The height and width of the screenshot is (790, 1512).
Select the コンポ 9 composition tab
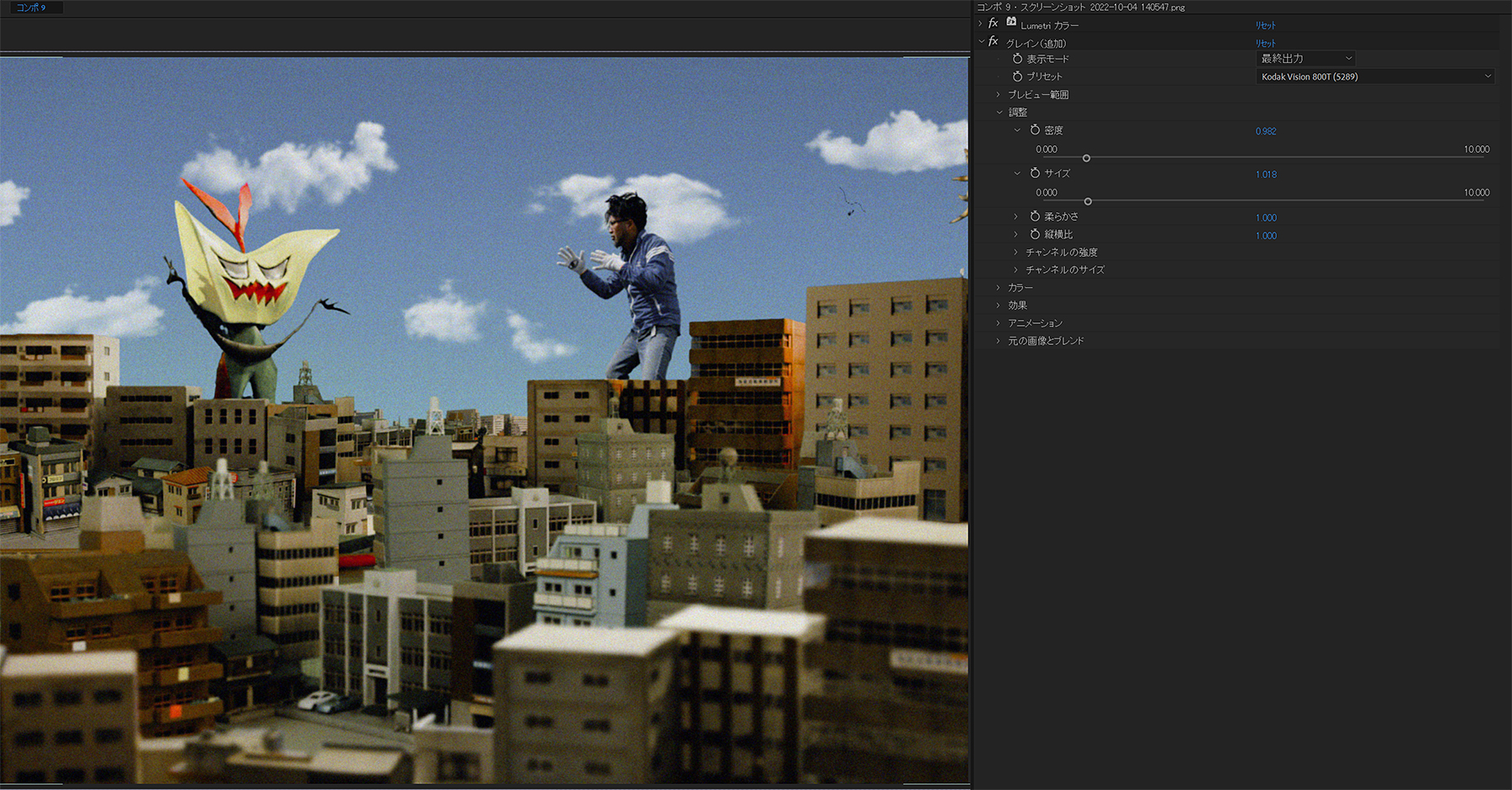coord(31,8)
